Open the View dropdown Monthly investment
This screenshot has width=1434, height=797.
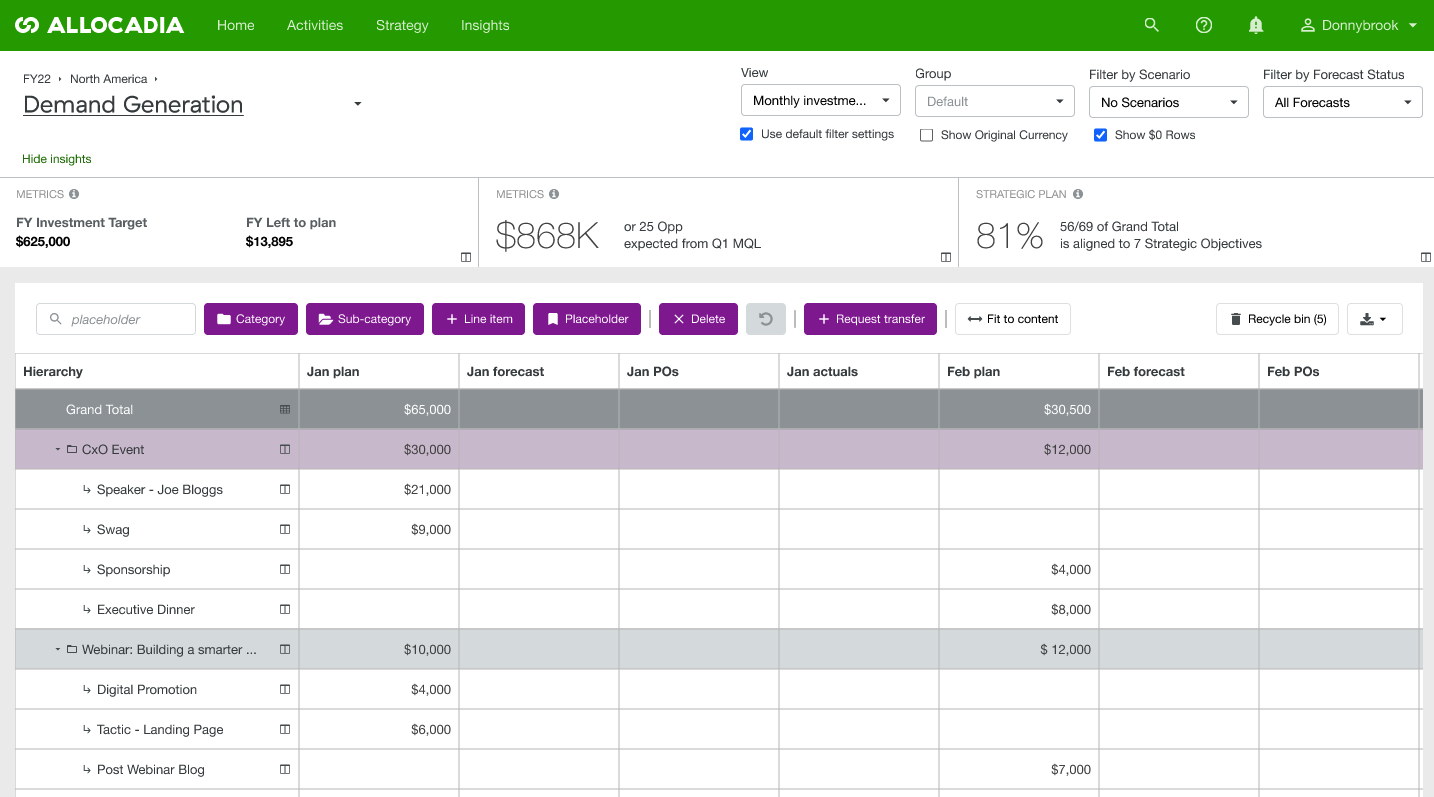(x=821, y=100)
